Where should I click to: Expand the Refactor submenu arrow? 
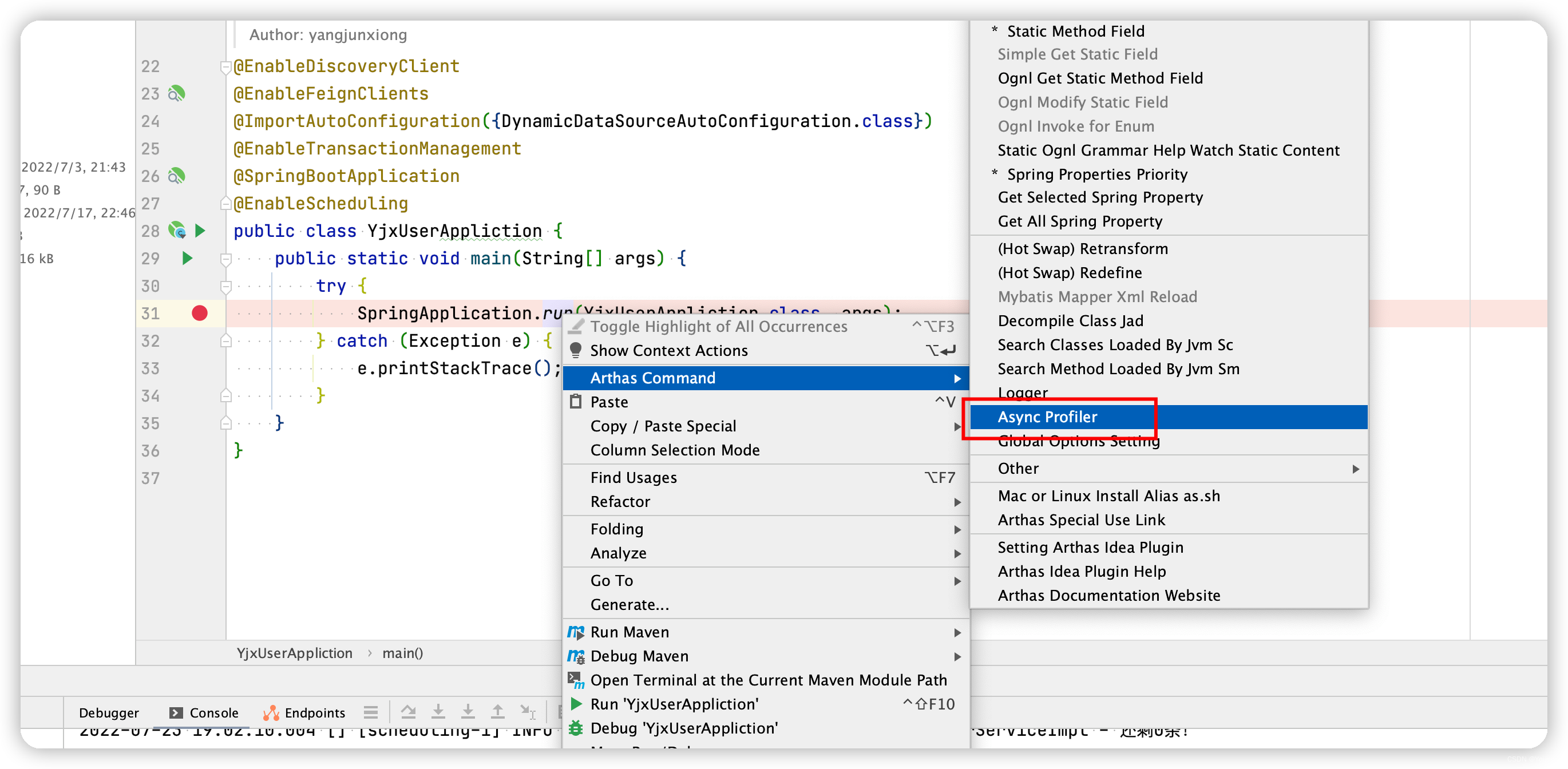click(957, 502)
